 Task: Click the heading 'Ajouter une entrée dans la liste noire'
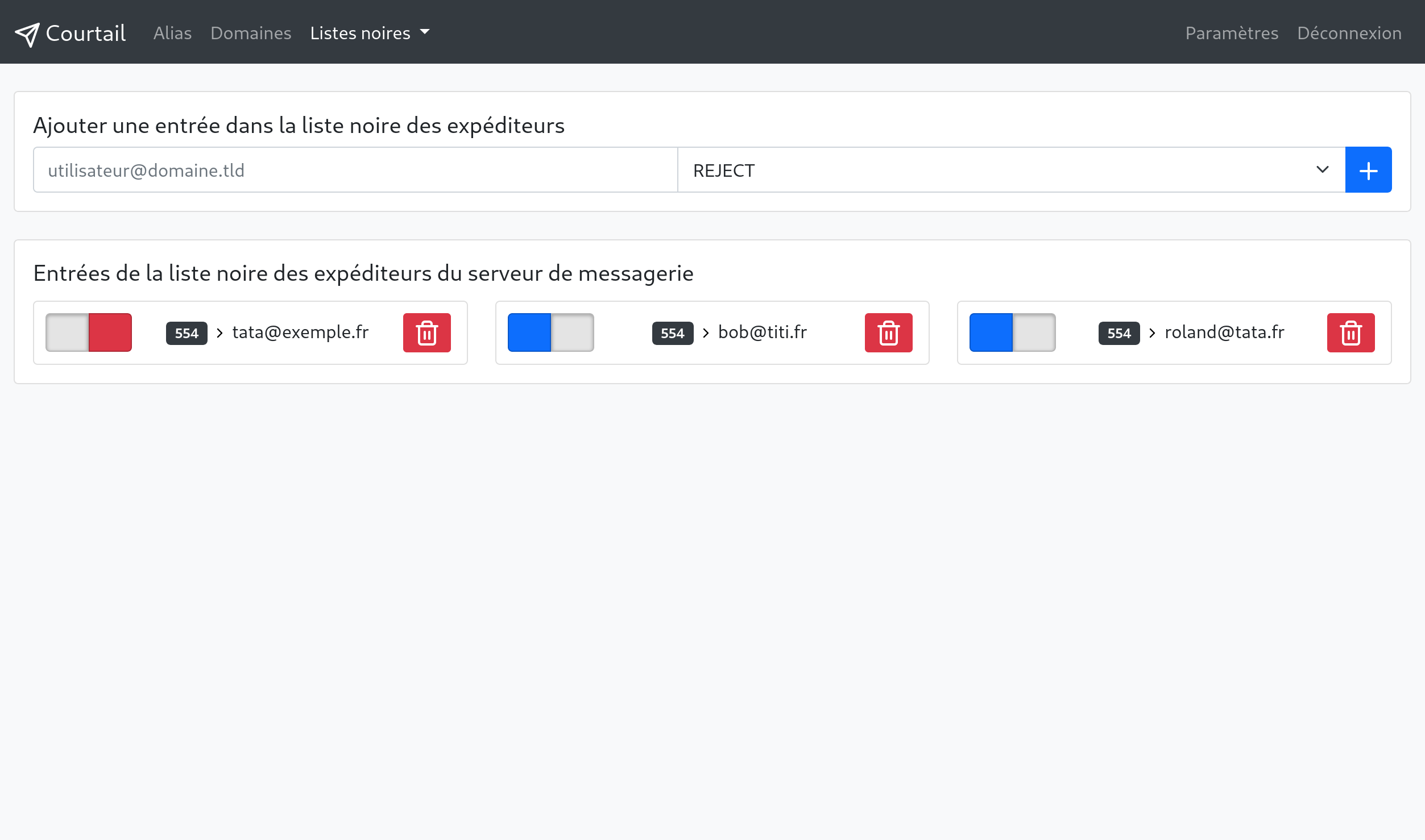point(299,125)
